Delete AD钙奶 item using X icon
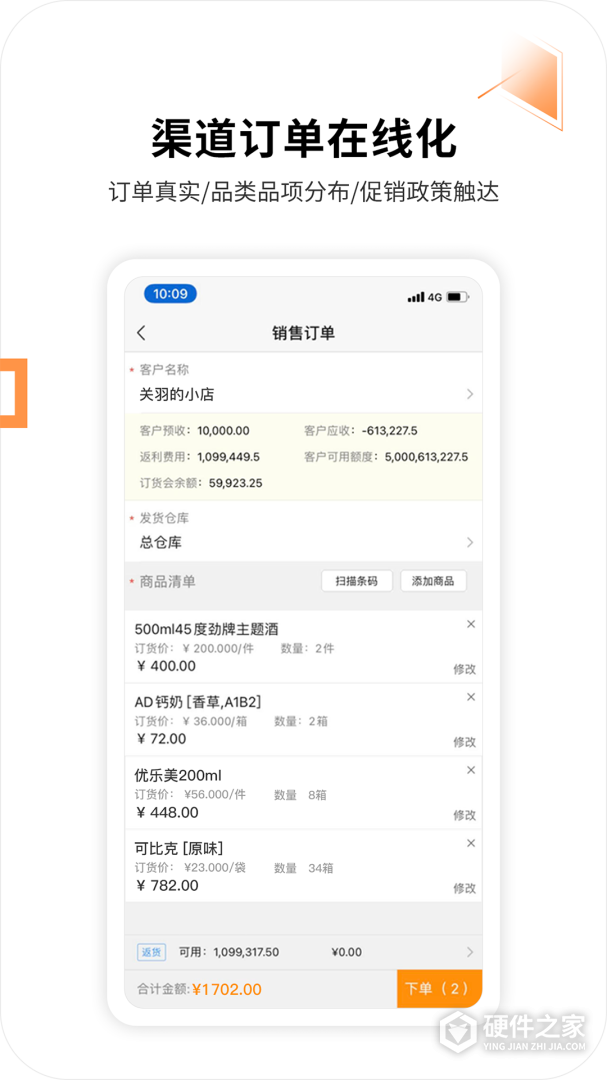Screen dimensions: 607x1080 click(471, 697)
